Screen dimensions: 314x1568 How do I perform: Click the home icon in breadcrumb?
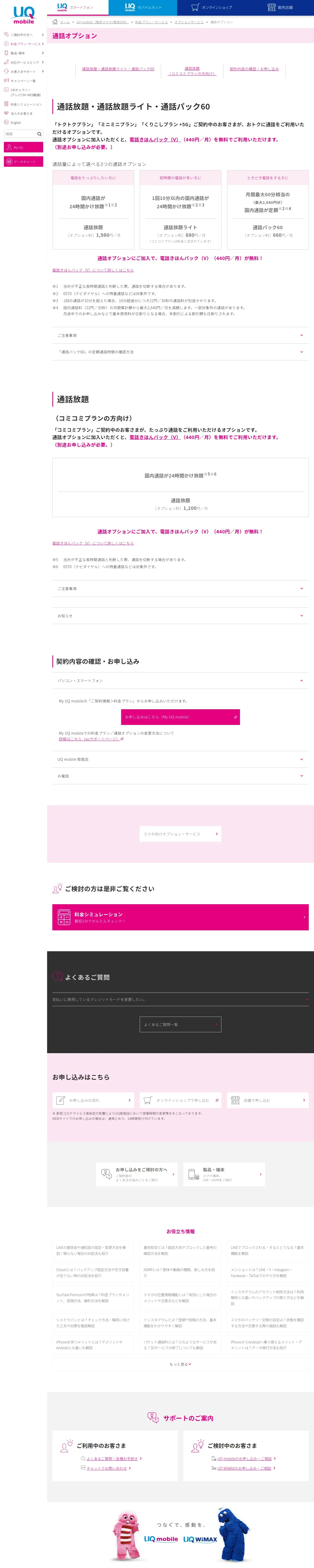pos(55,22)
